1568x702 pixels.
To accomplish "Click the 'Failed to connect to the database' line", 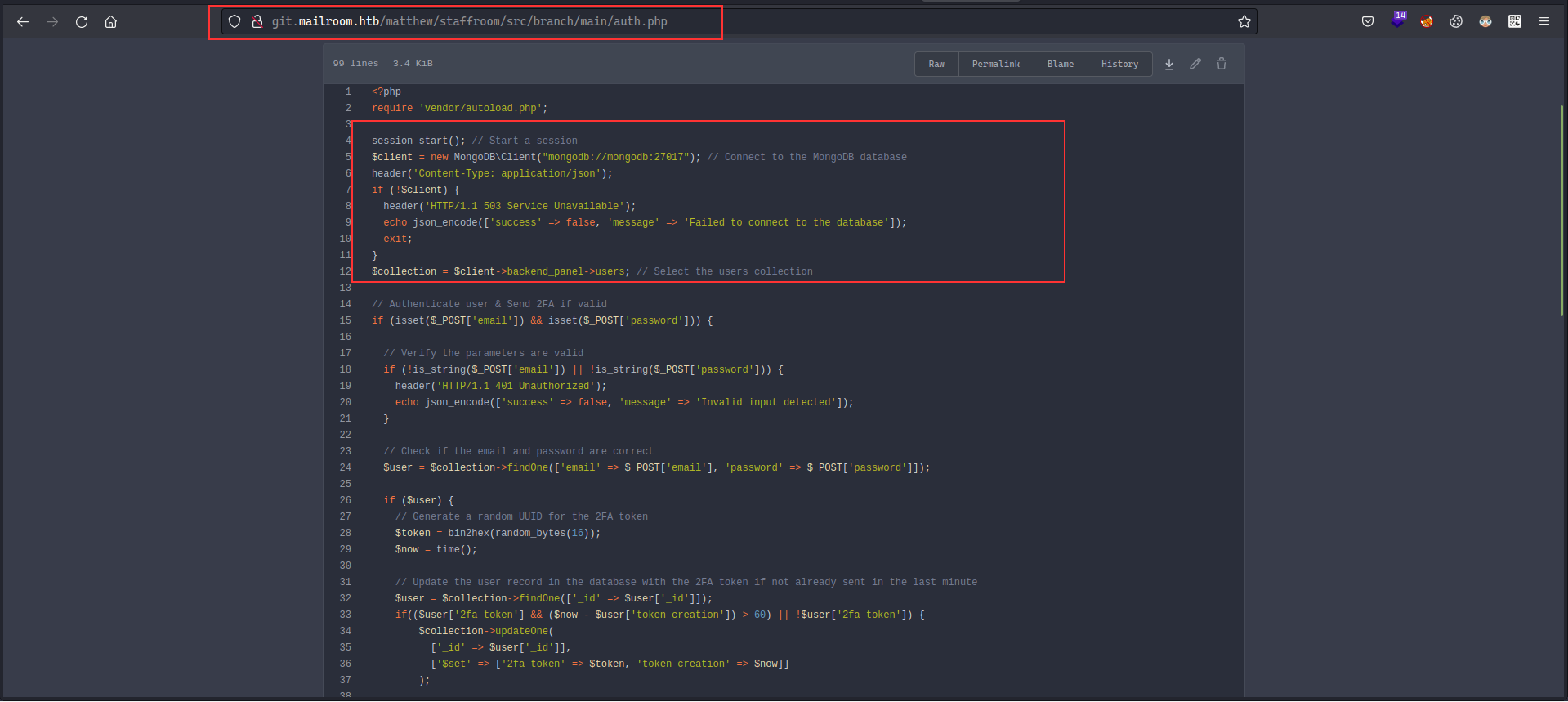I will [x=645, y=222].
